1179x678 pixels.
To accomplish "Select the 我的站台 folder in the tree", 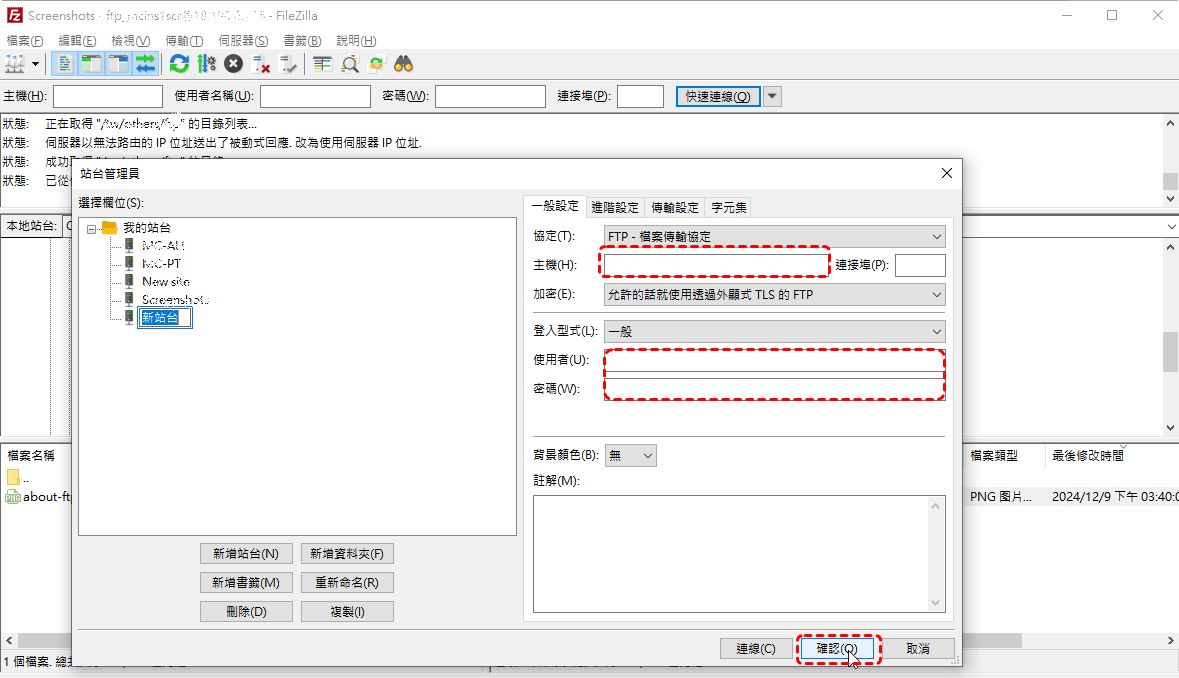I will [147, 228].
